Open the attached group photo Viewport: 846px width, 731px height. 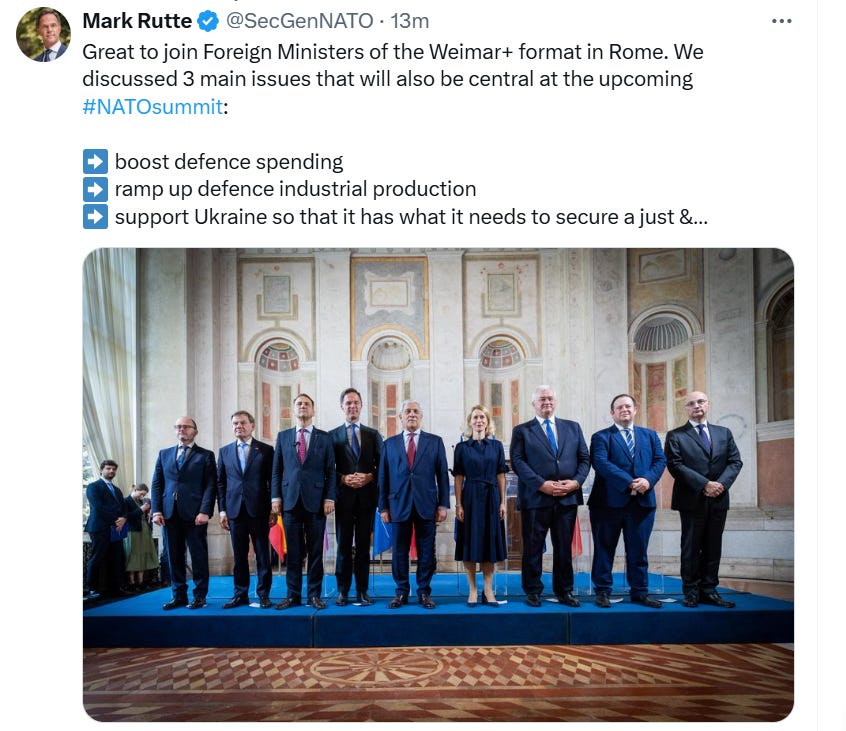pos(438,484)
